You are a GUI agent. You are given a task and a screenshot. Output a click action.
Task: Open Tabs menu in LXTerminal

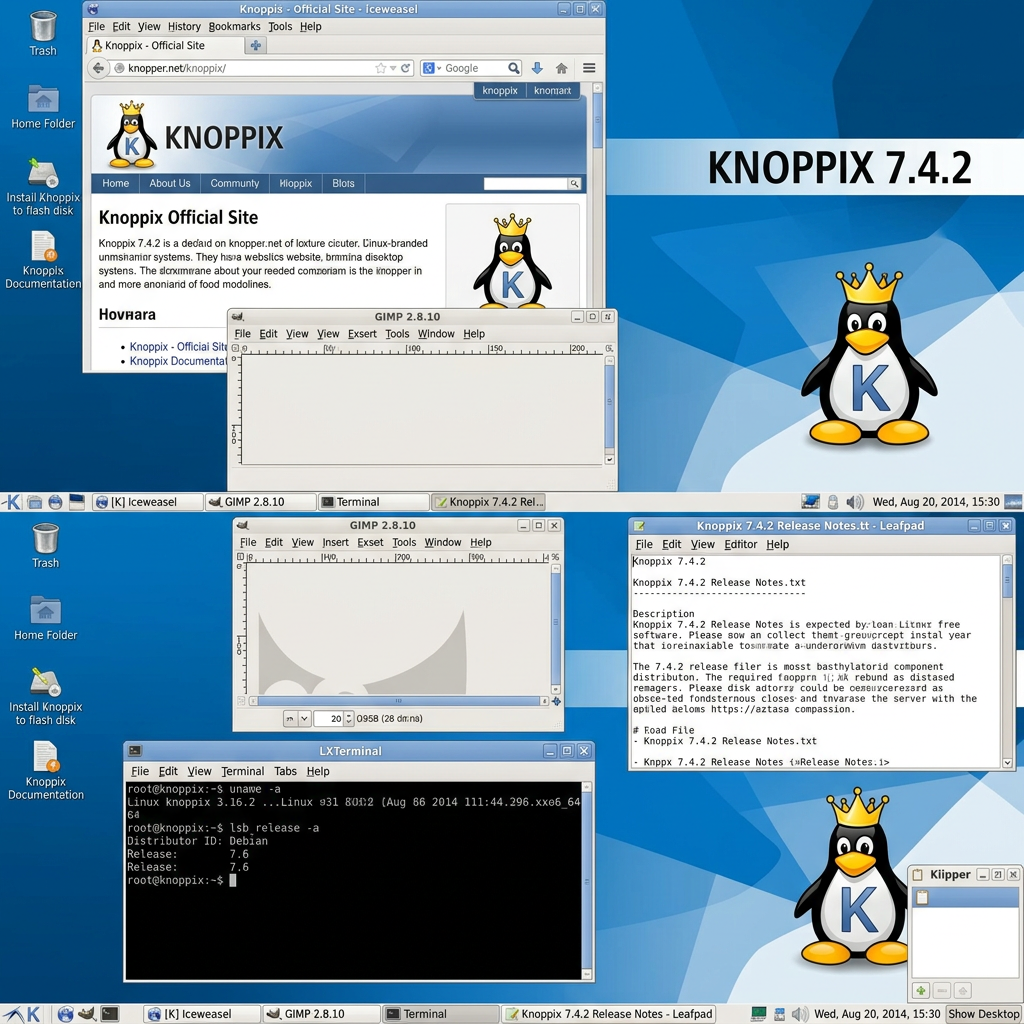[285, 771]
